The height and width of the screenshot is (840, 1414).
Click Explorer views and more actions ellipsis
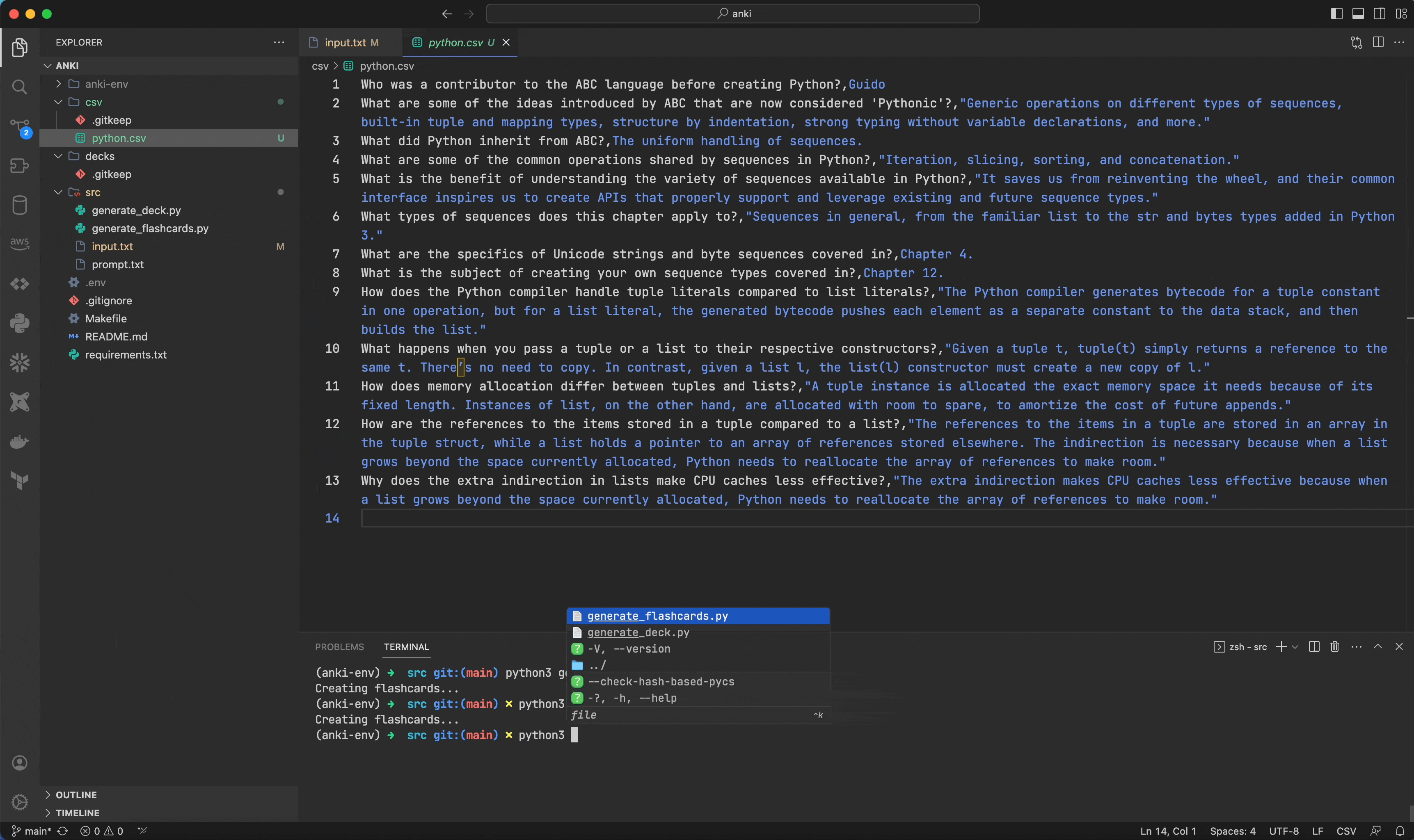(279, 43)
